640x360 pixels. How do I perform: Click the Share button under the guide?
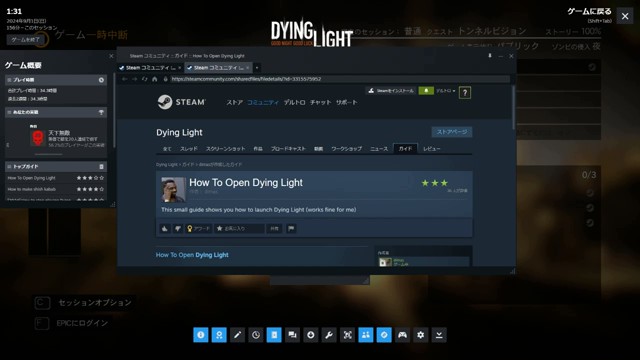274,229
